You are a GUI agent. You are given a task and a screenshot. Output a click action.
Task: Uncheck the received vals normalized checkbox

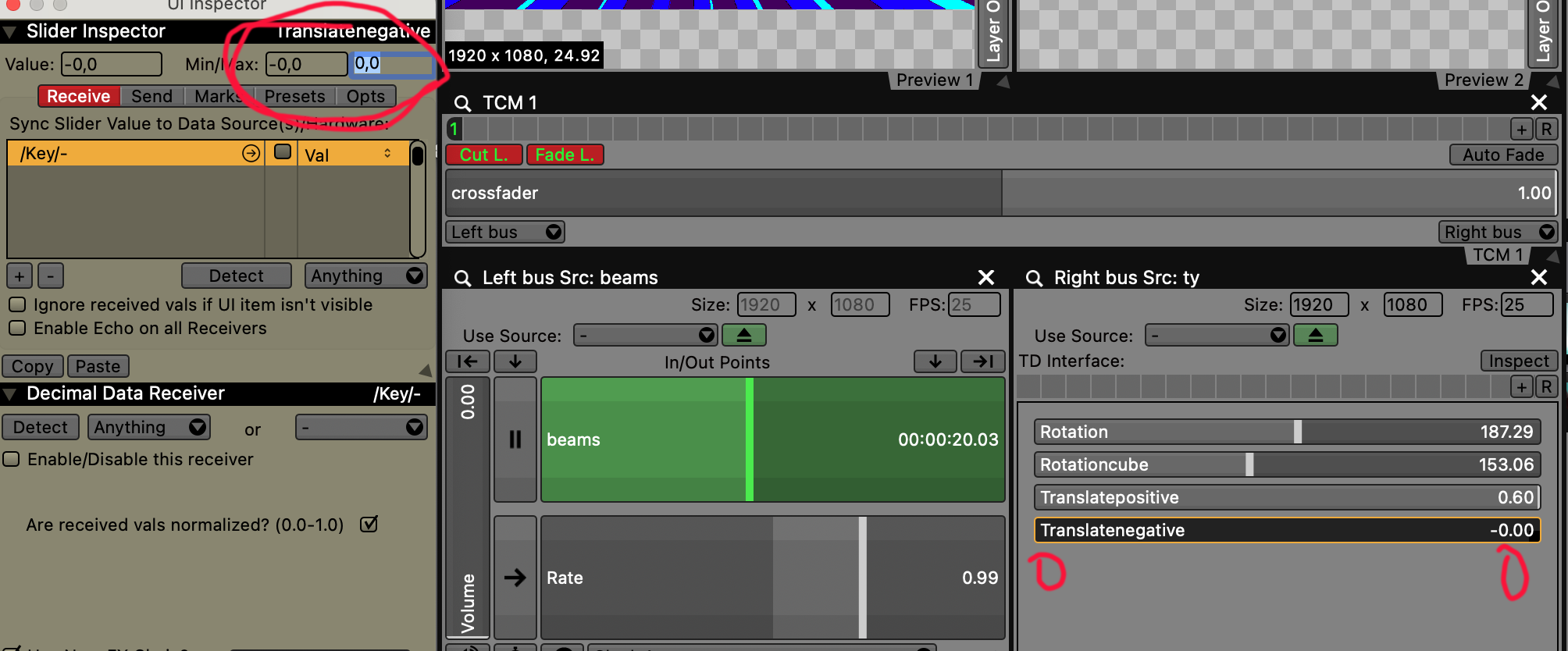click(x=369, y=525)
